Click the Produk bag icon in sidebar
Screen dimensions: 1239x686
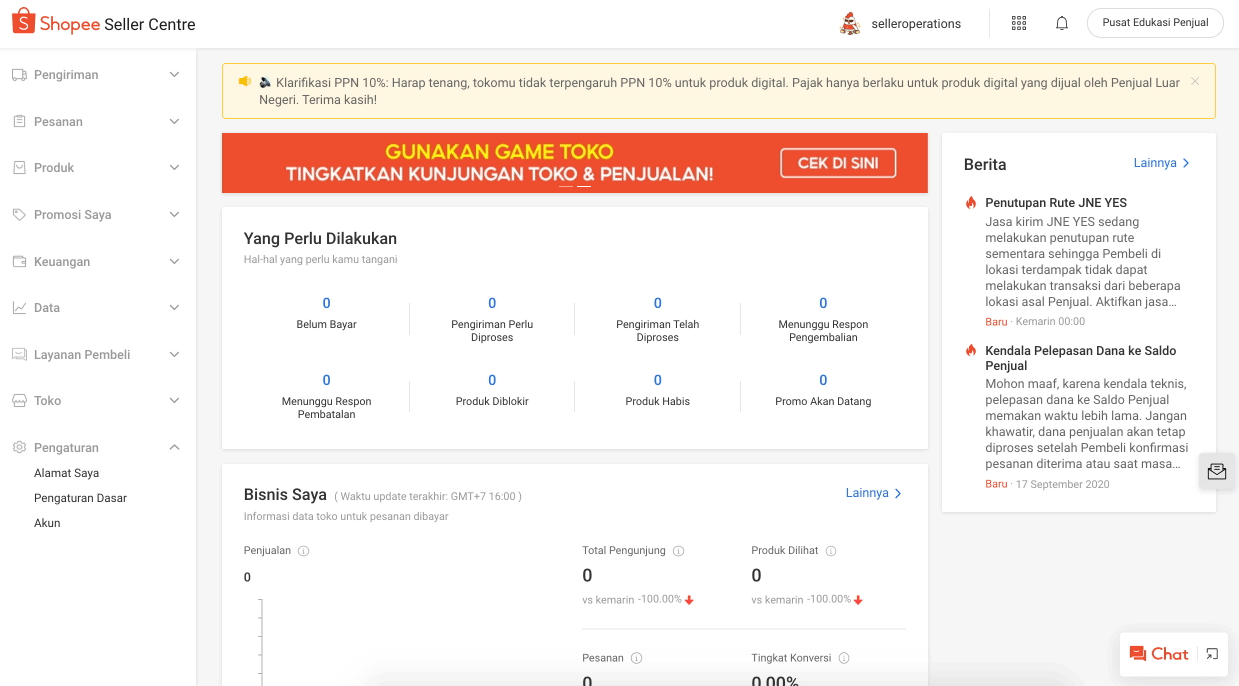coord(19,168)
